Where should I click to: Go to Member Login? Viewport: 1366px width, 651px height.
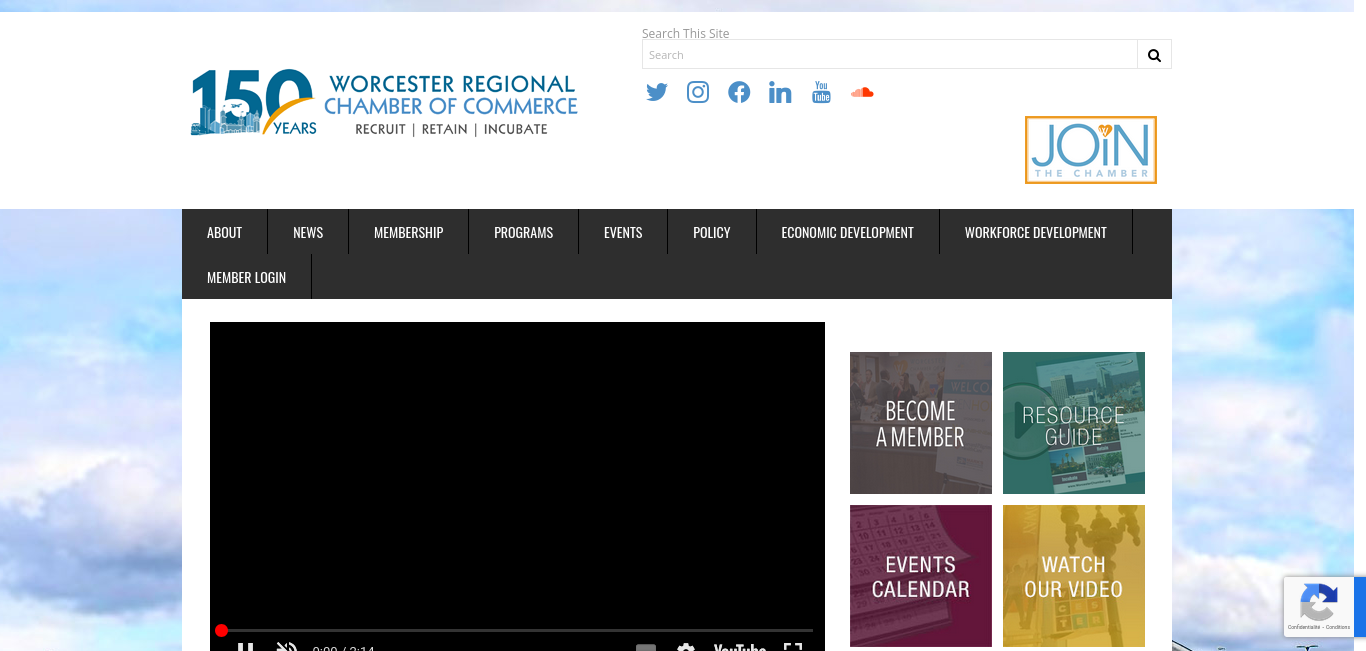coord(246,277)
